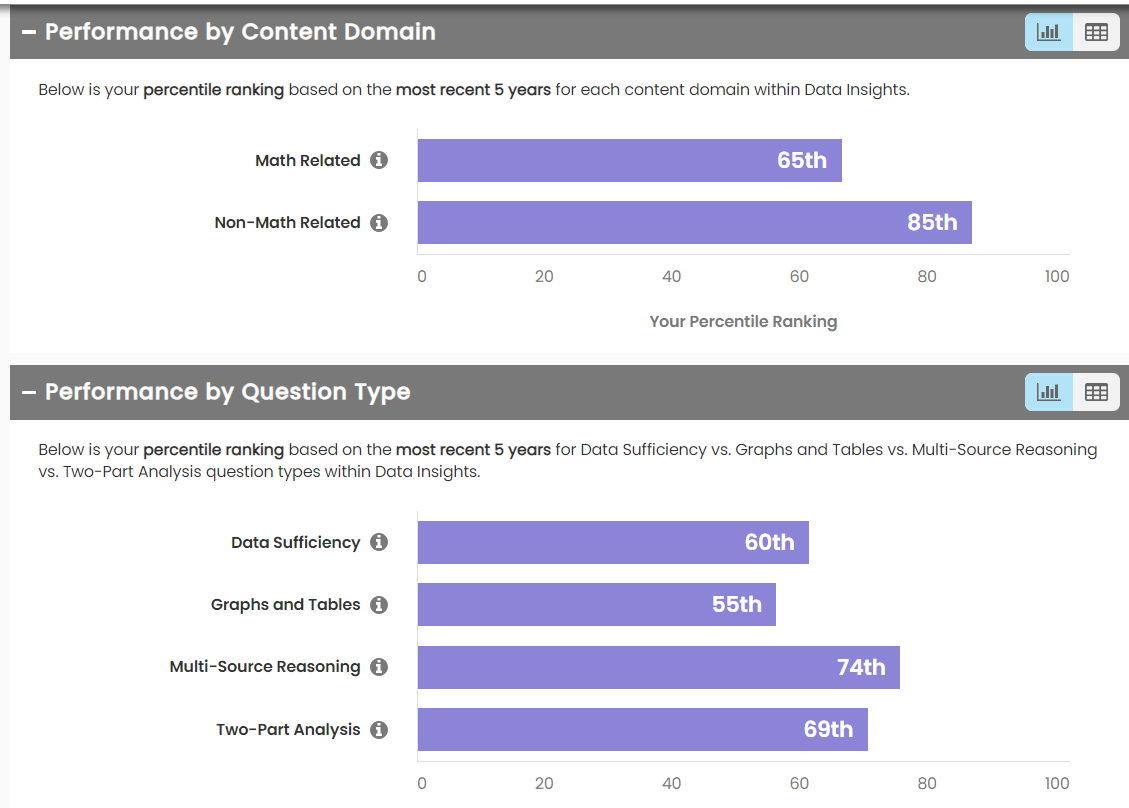Click the 65th percentile Math Related bar
The image size is (1129, 808).
629,160
